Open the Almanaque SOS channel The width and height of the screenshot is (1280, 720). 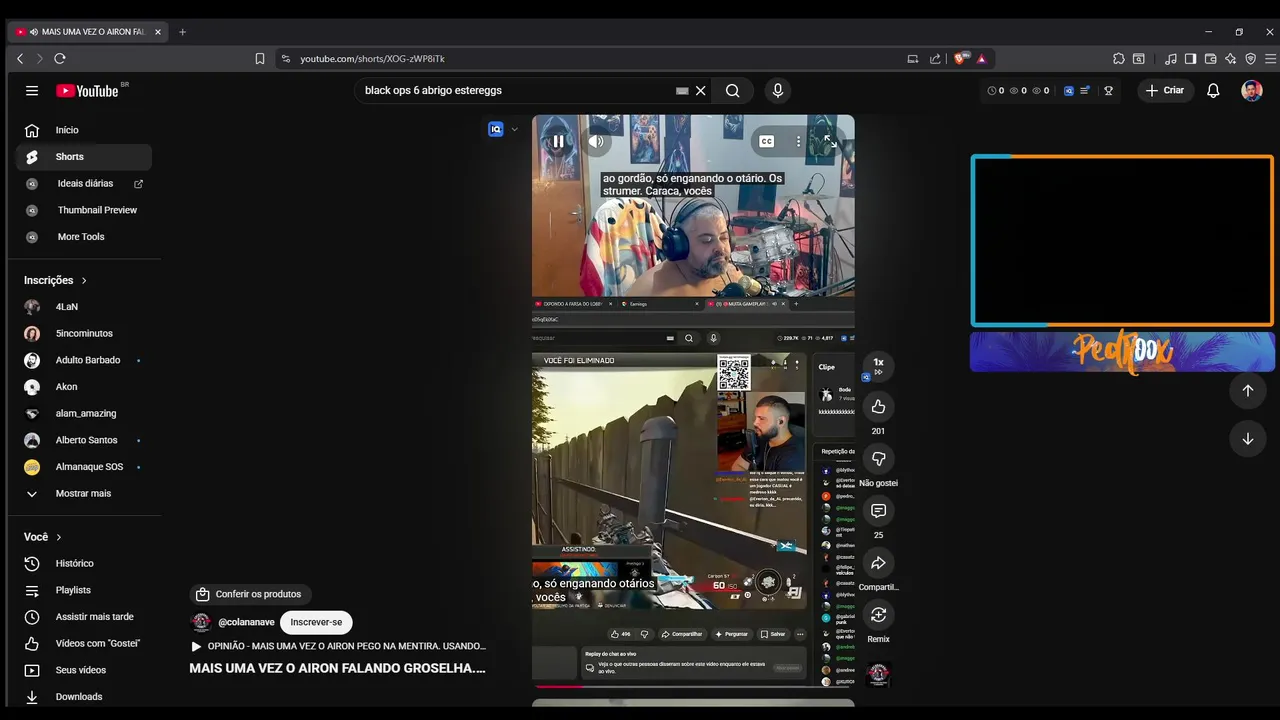(84, 467)
